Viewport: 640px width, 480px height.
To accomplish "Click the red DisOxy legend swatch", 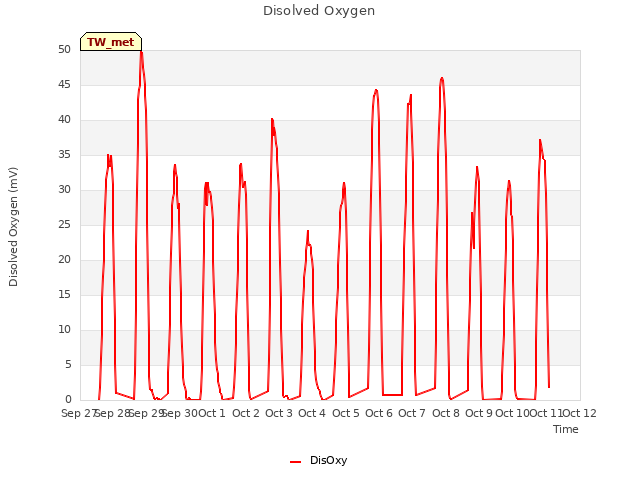I will click(x=296, y=461).
